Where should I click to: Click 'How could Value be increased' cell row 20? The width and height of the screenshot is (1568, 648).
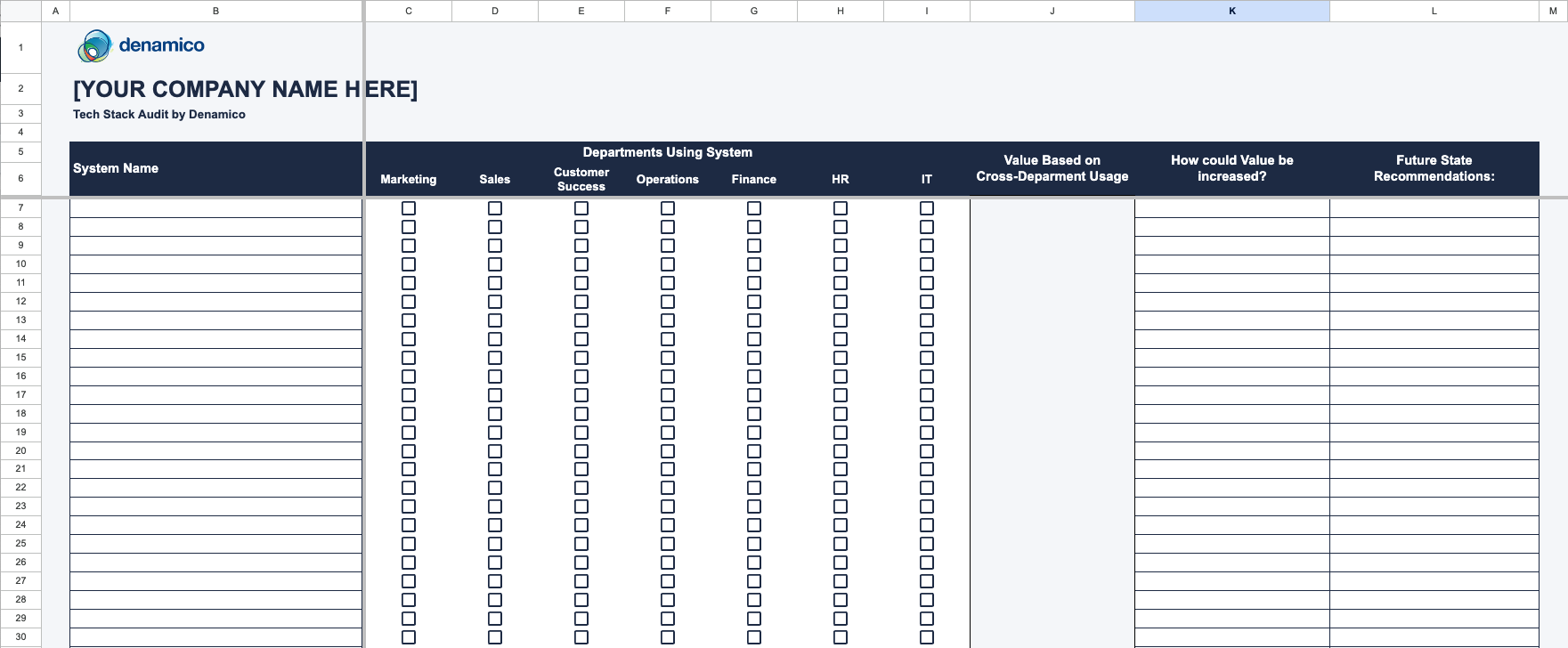(x=1232, y=451)
